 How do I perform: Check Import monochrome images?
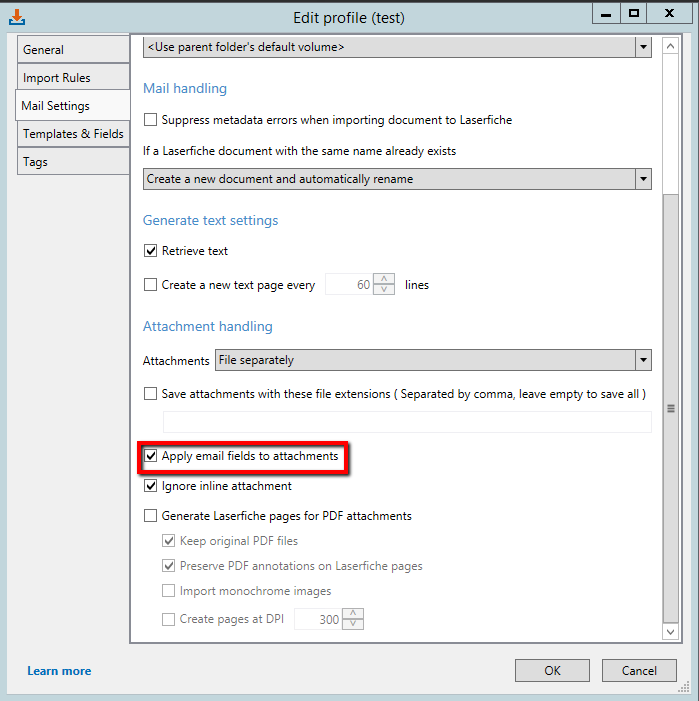click(168, 591)
